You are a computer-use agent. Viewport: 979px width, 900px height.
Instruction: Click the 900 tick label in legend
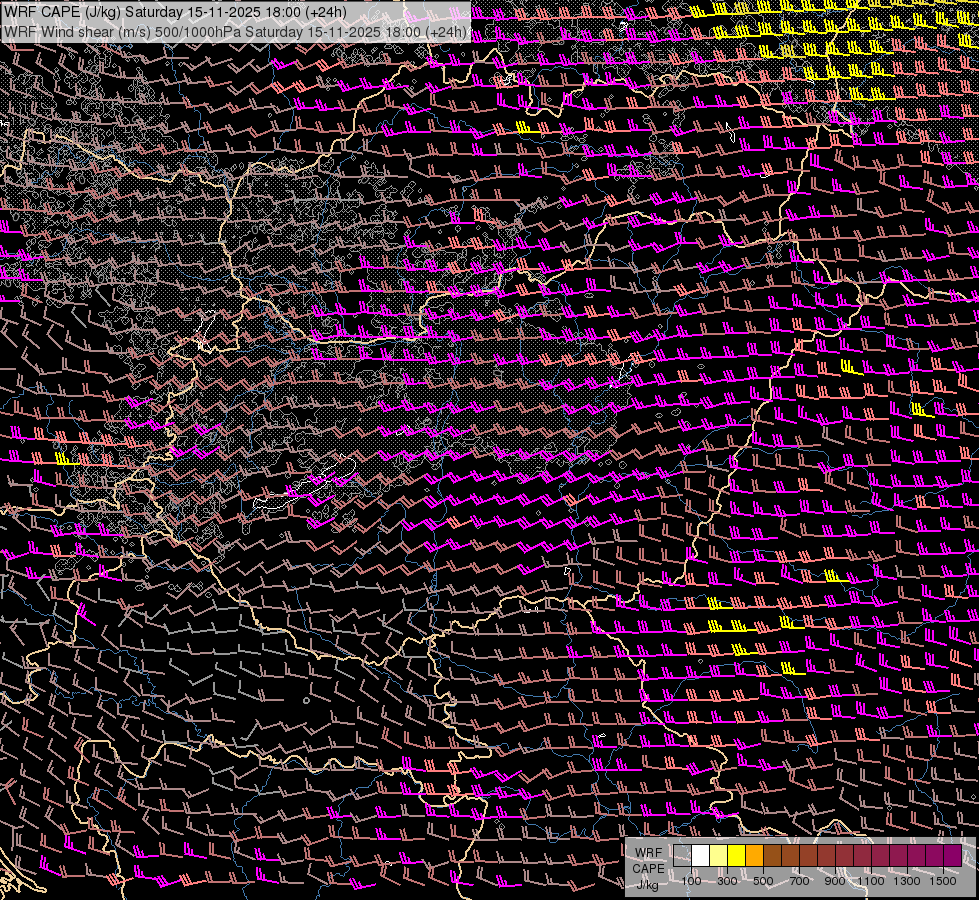(x=835, y=881)
